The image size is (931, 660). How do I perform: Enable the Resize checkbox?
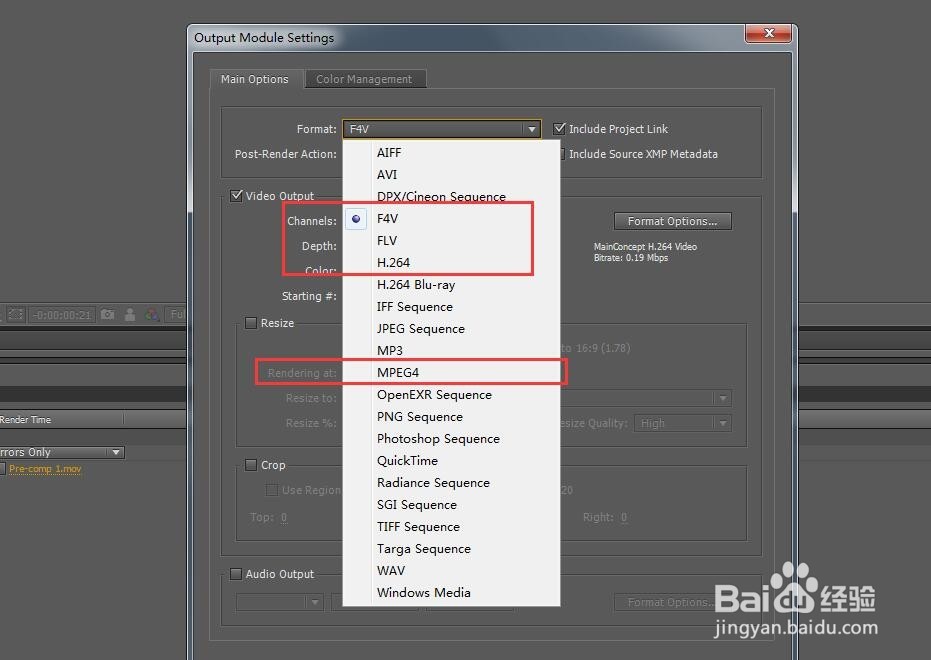tap(251, 323)
